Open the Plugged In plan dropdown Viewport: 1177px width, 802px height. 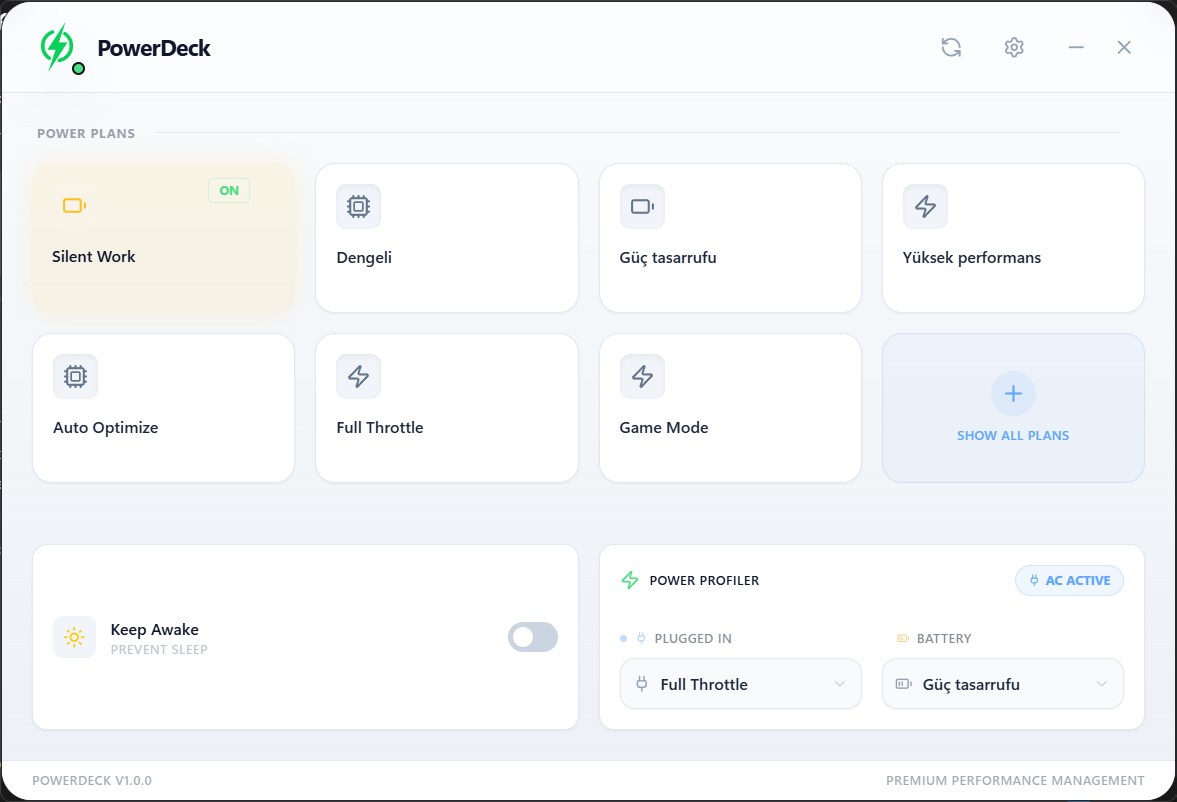741,683
